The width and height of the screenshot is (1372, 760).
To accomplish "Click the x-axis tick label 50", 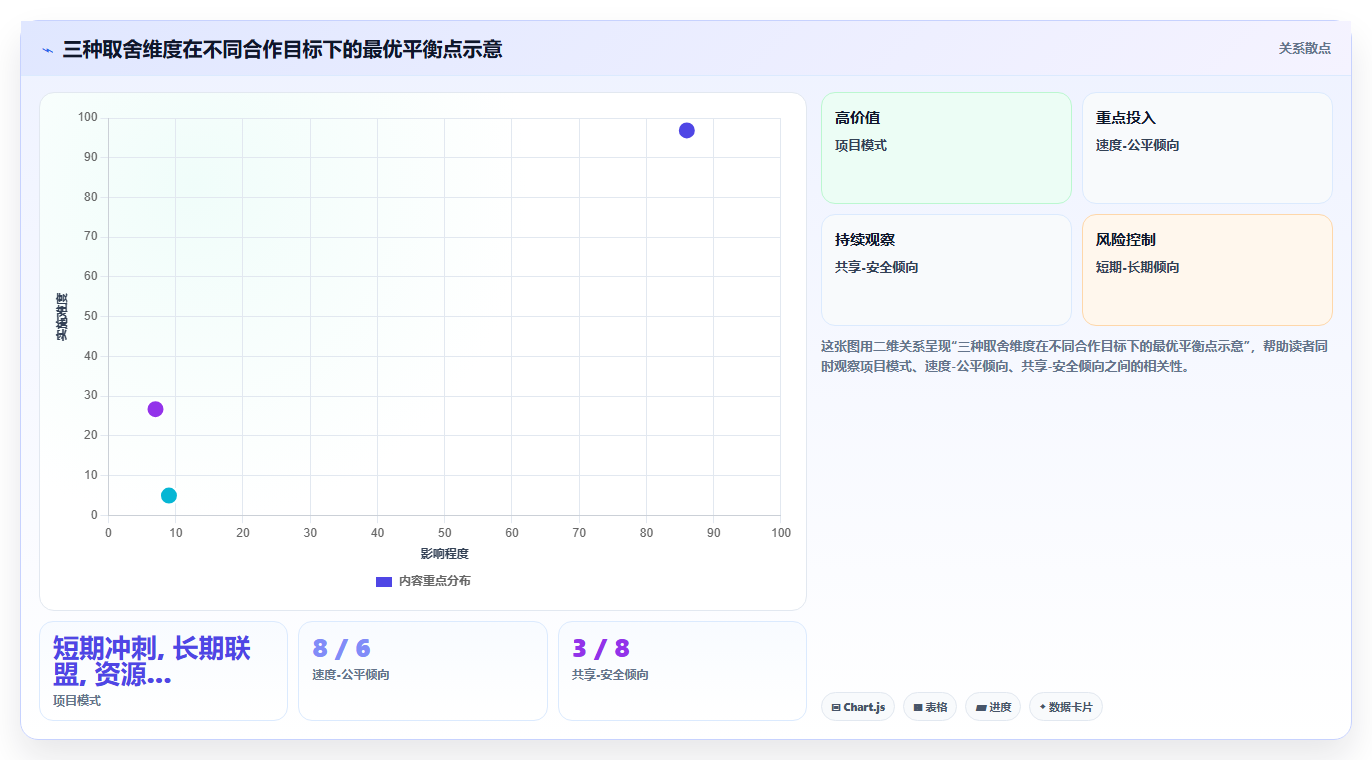I will pos(444,533).
